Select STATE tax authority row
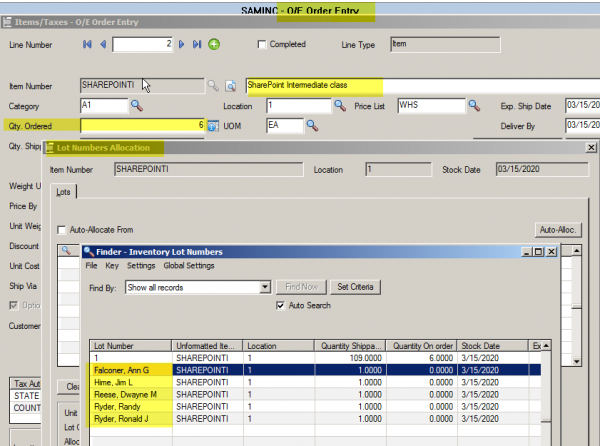600x446 pixels. (x=25, y=396)
